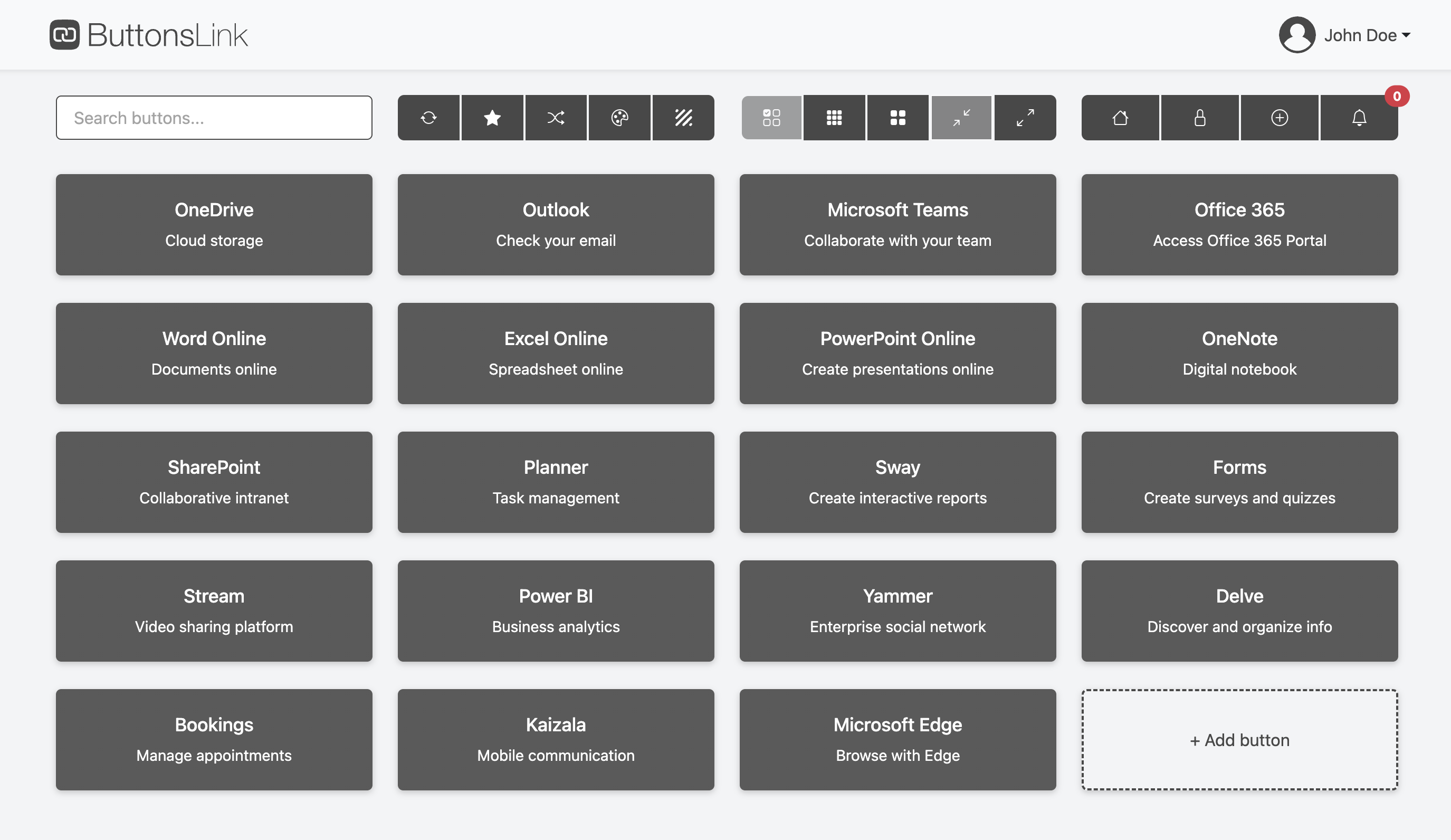Show favorites with the star icon
The image size is (1451, 840).
point(492,118)
